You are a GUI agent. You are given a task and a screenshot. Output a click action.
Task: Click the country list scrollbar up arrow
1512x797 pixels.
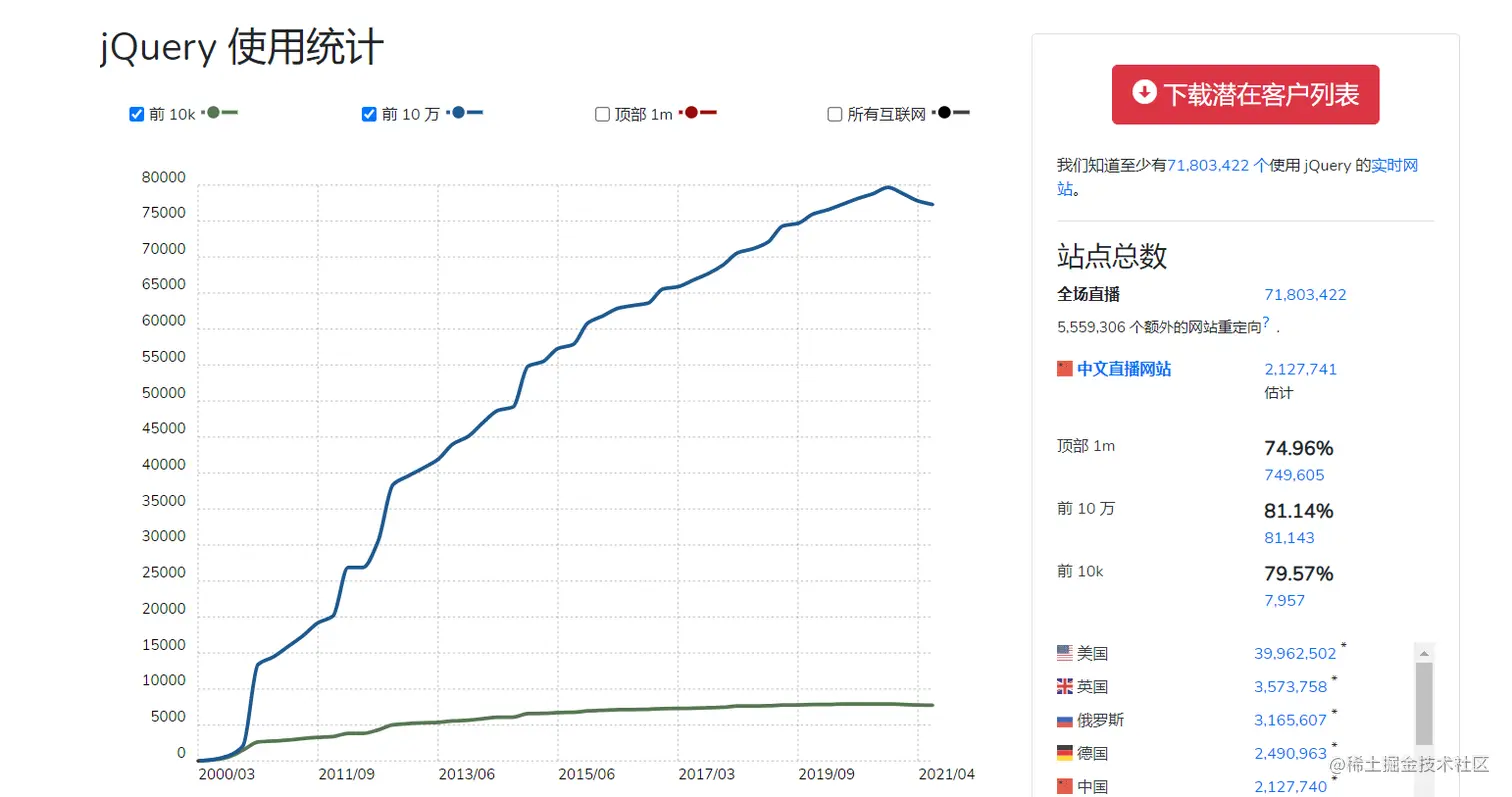1424,652
